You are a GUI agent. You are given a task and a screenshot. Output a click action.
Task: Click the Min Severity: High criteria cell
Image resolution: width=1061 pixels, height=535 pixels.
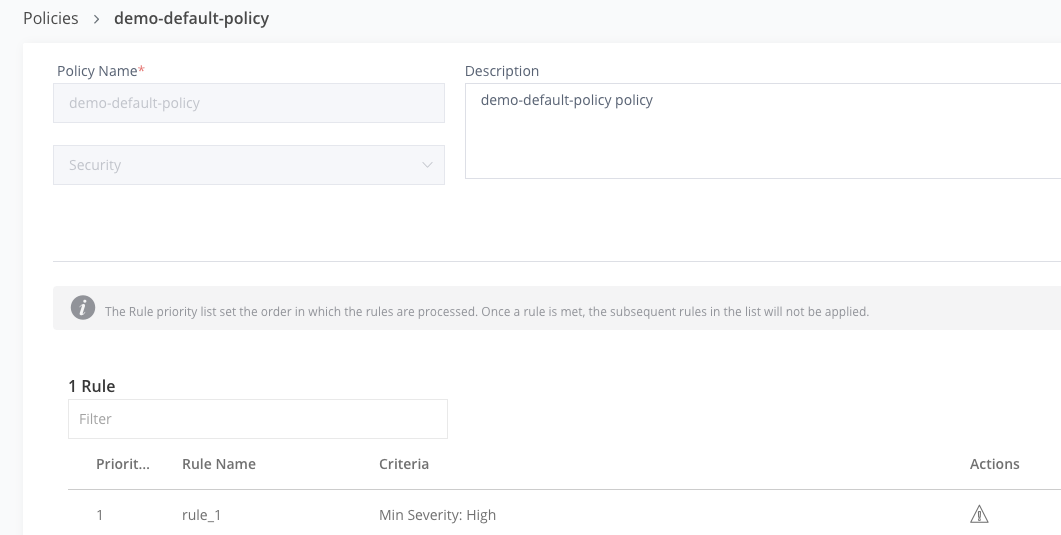[x=437, y=515]
